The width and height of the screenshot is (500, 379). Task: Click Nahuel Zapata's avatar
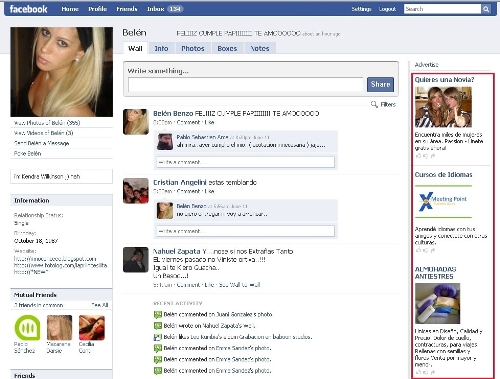click(x=136, y=260)
